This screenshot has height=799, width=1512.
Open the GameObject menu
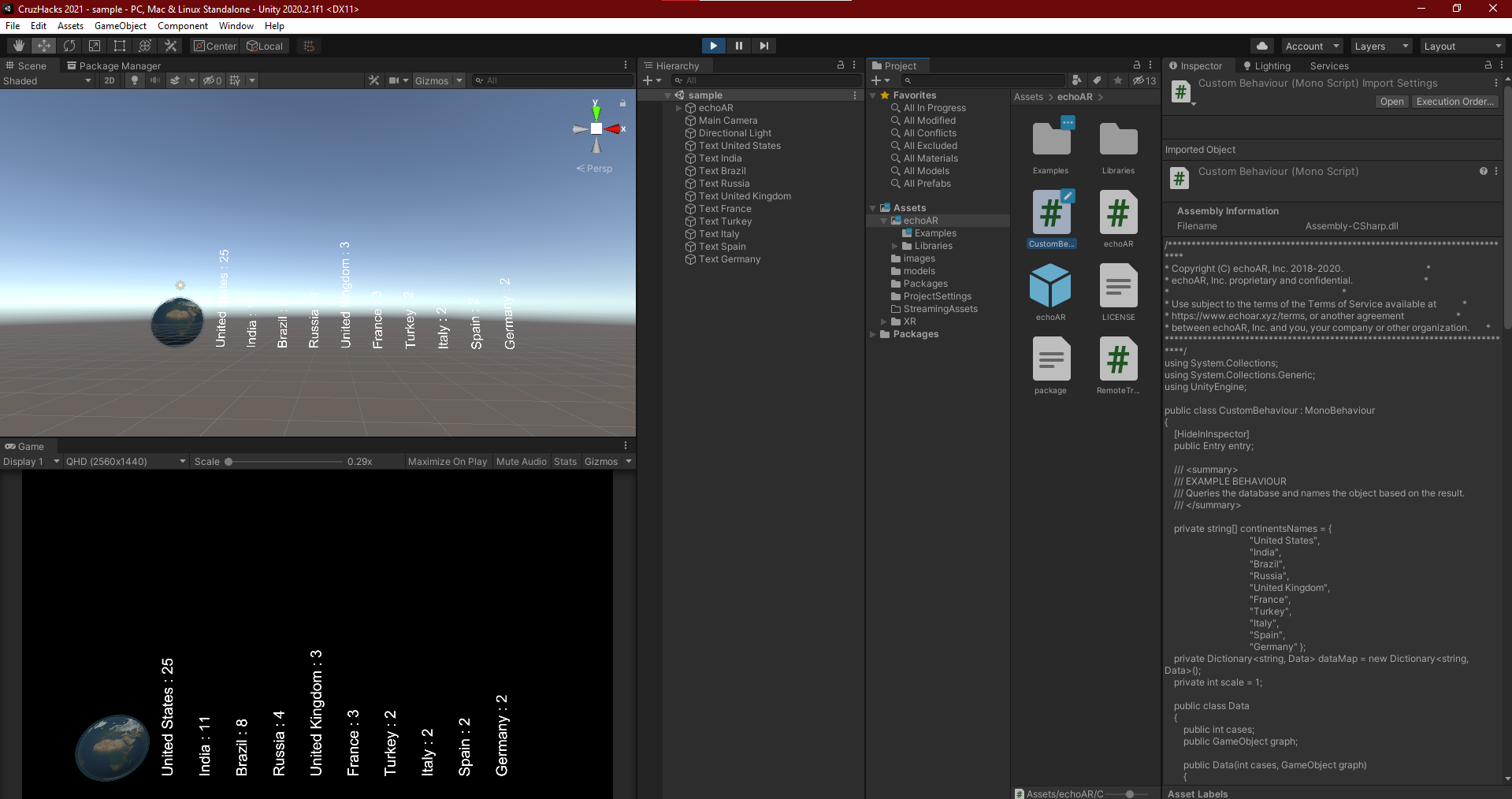click(121, 26)
